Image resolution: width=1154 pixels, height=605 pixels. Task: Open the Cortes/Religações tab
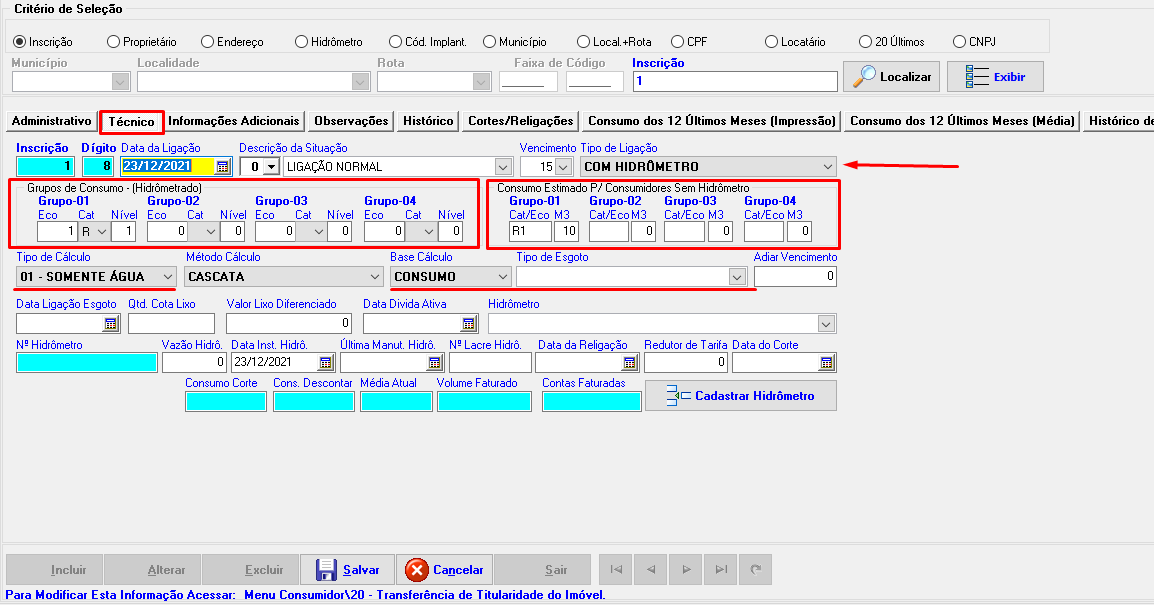pyautogui.click(x=521, y=121)
